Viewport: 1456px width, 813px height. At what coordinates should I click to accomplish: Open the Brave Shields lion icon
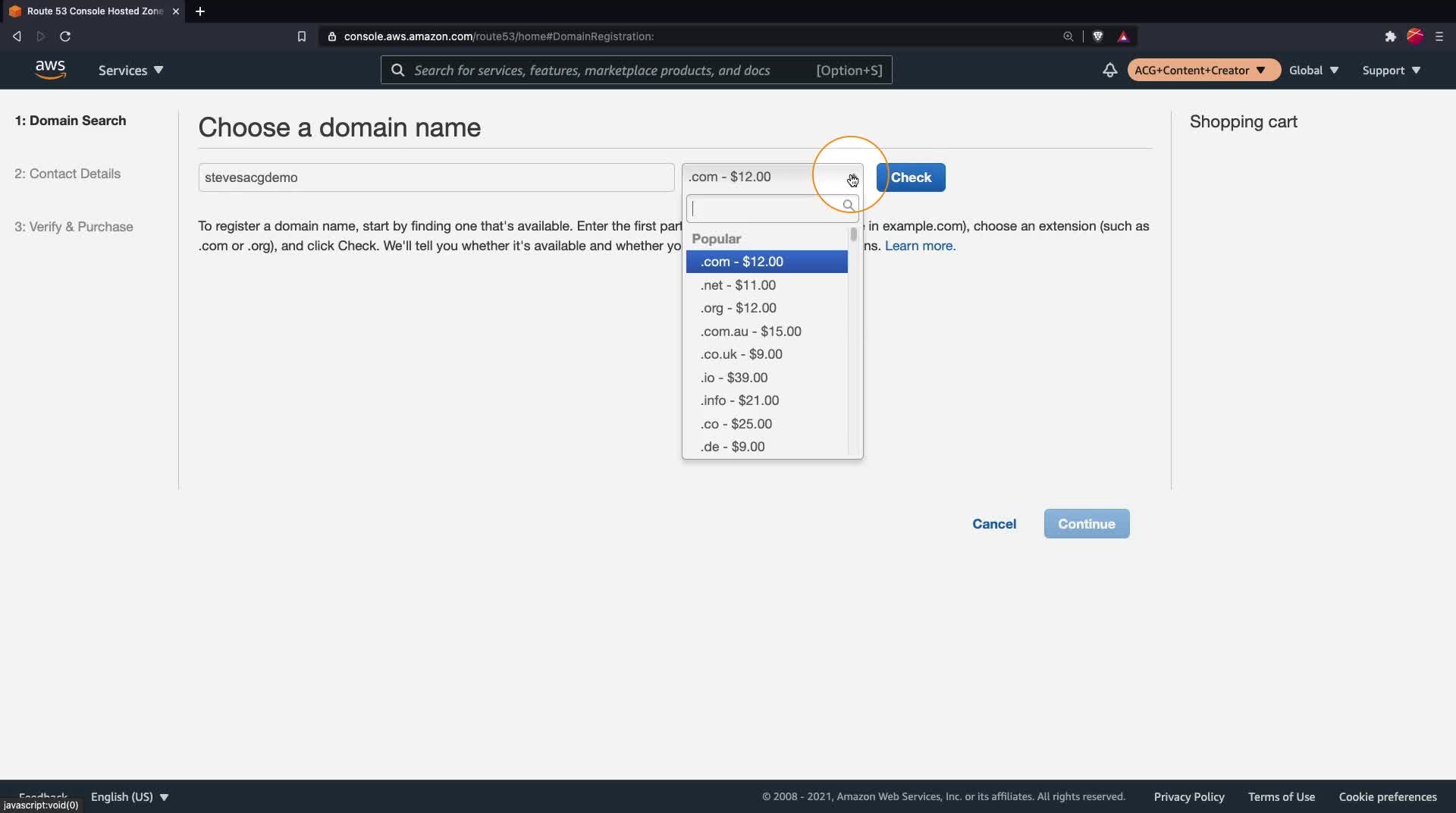tap(1097, 36)
